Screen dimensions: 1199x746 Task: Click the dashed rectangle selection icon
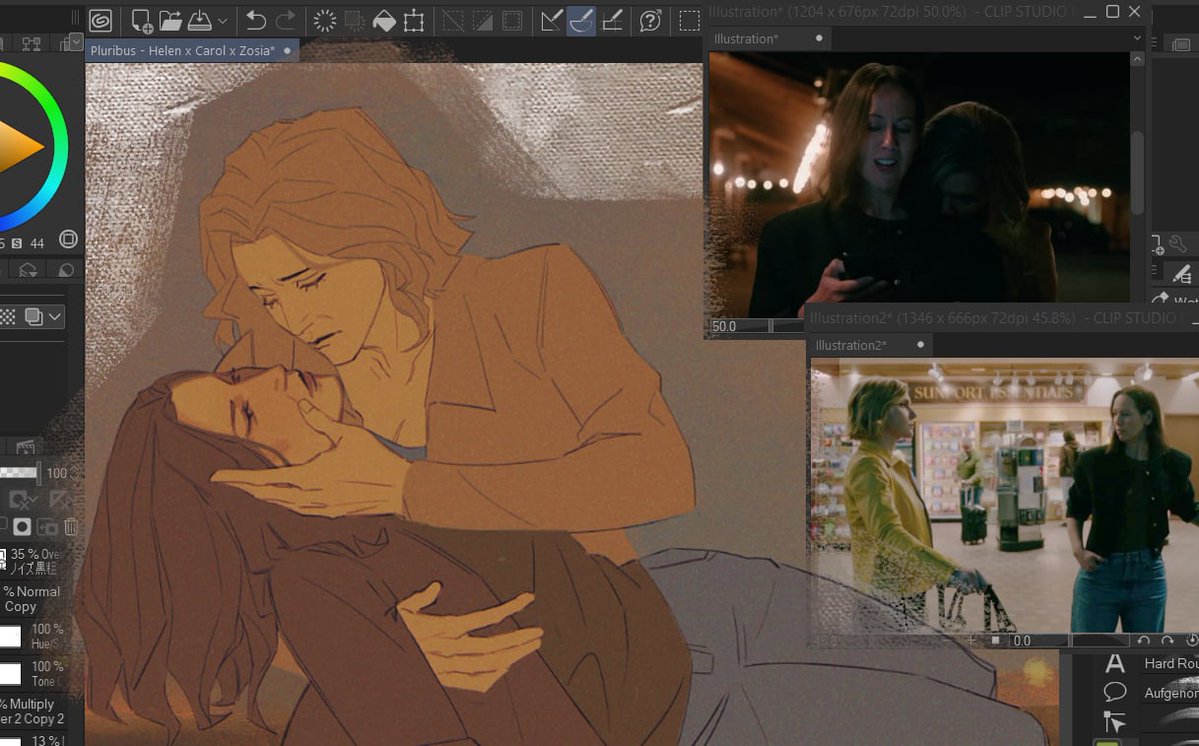click(689, 21)
